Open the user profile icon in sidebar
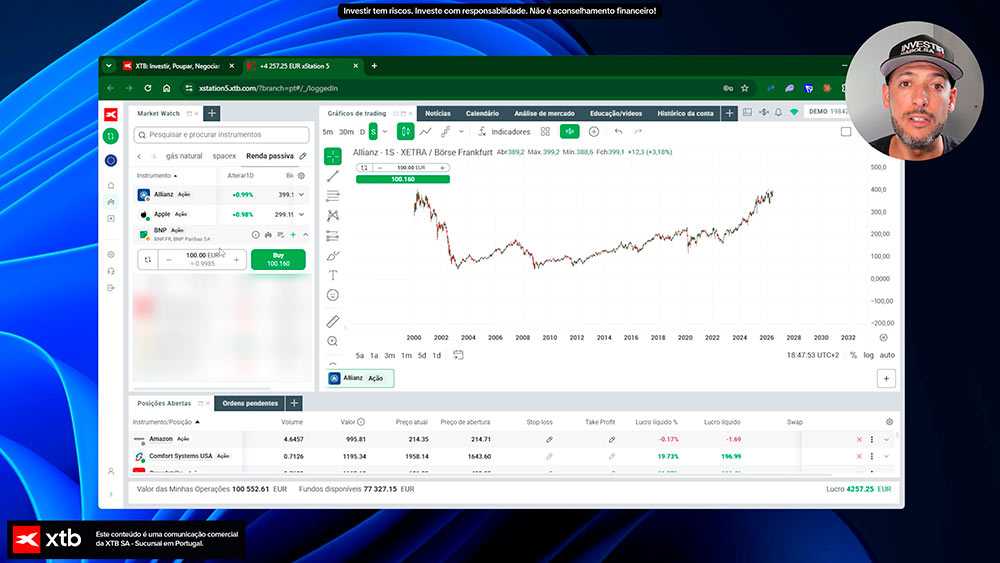 click(x=111, y=471)
